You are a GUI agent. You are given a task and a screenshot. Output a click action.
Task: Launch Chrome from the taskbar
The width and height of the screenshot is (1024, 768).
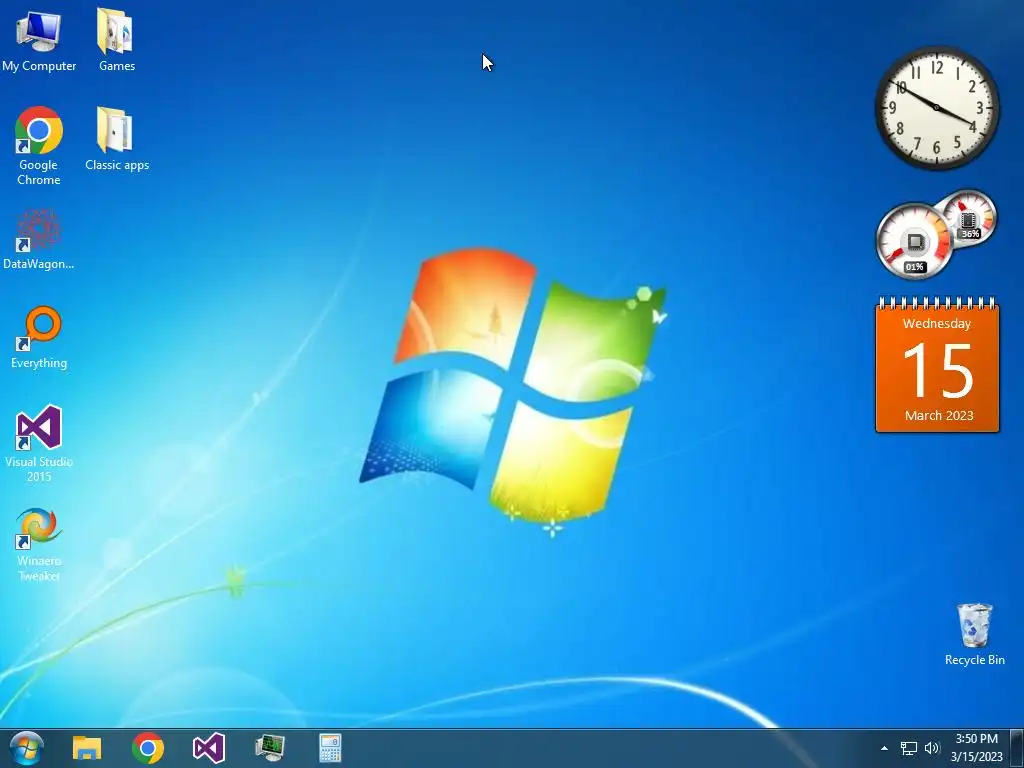148,748
